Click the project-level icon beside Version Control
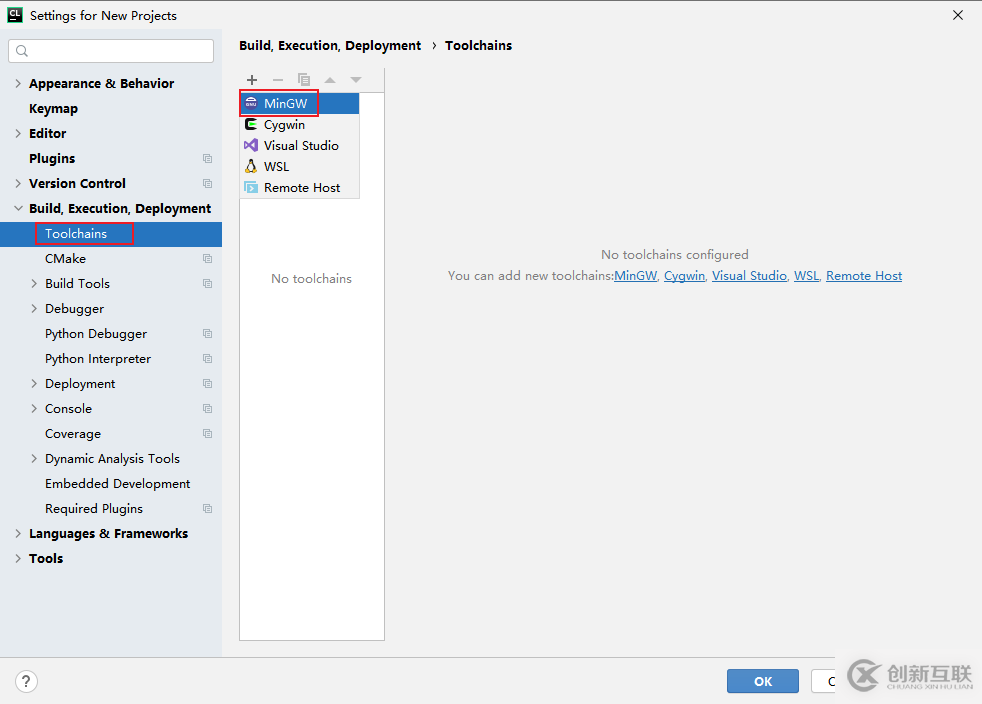982x704 pixels. pyautogui.click(x=207, y=184)
